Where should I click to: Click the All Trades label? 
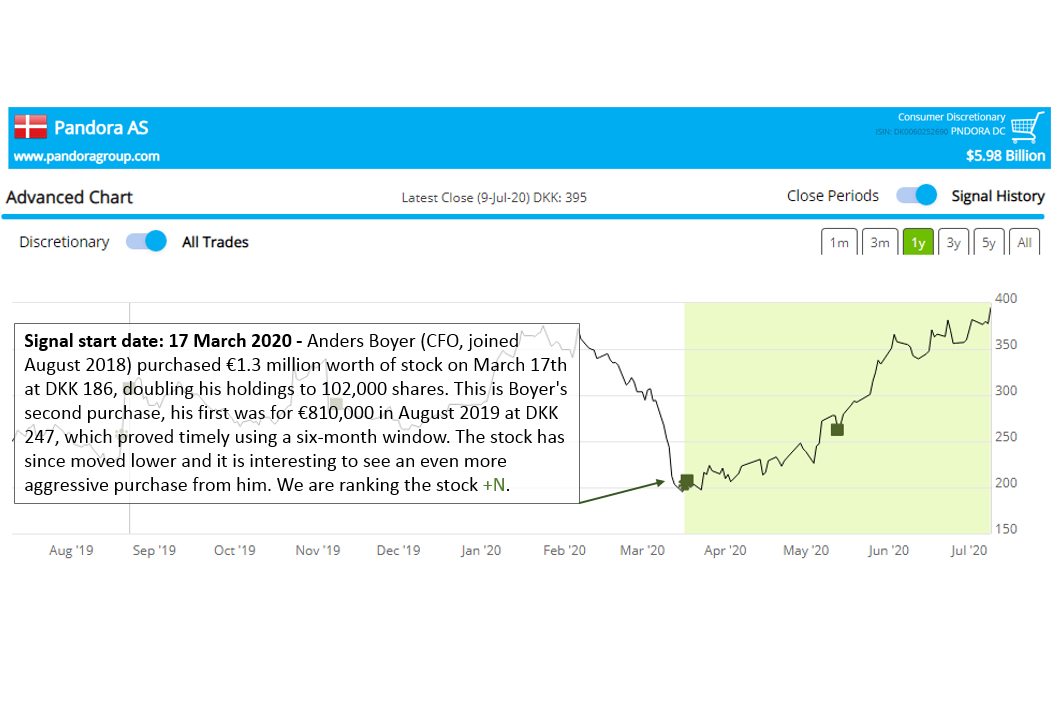(215, 242)
